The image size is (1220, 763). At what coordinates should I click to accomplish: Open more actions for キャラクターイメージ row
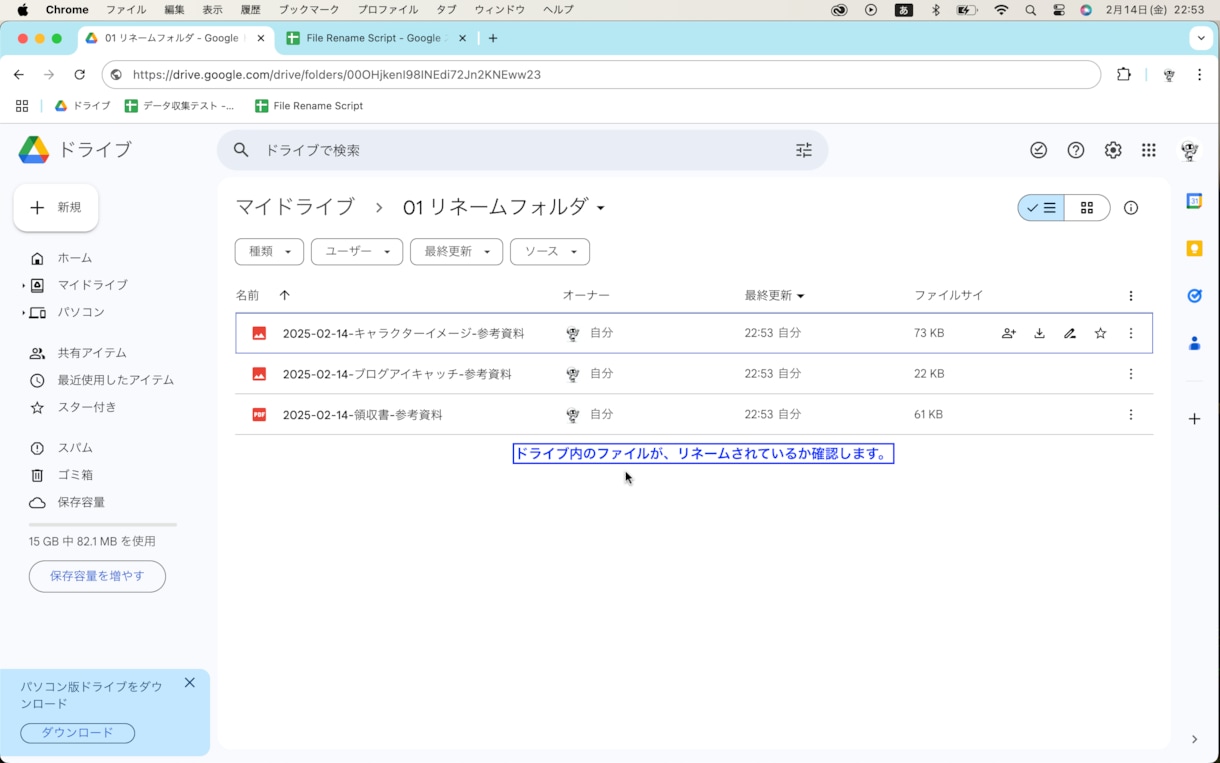tap(1131, 333)
